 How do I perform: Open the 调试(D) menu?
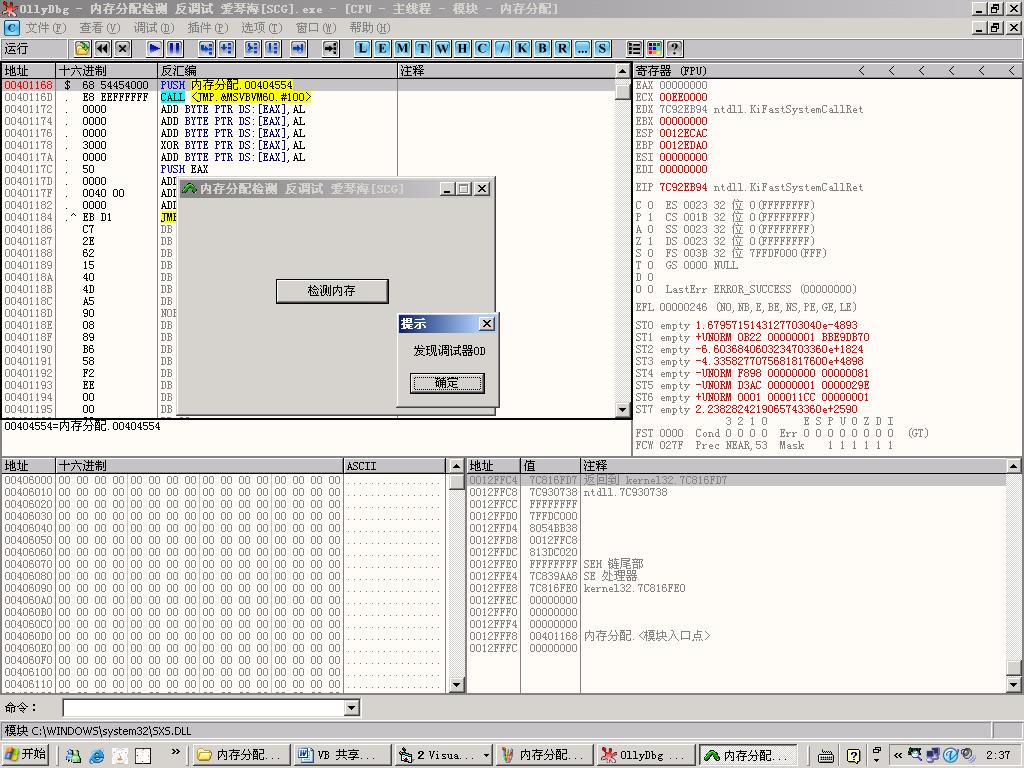coord(154,28)
